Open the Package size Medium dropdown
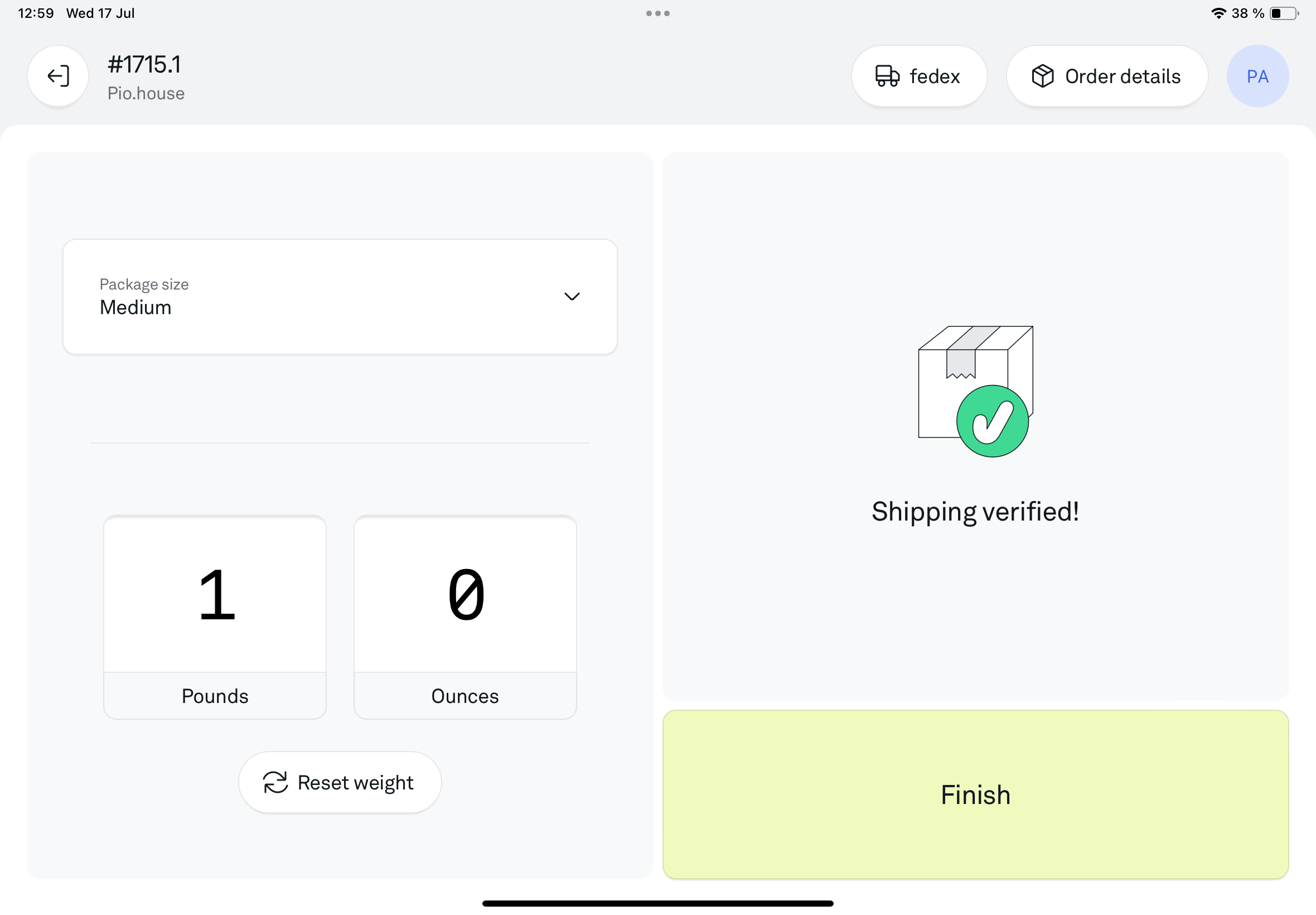This screenshot has height=915, width=1316. click(x=339, y=296)
